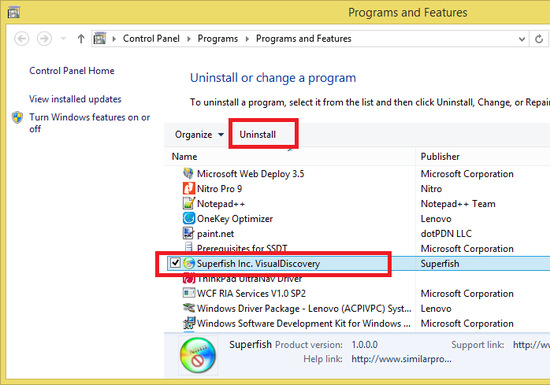Open Control Panel Home link

click(72, 71)
